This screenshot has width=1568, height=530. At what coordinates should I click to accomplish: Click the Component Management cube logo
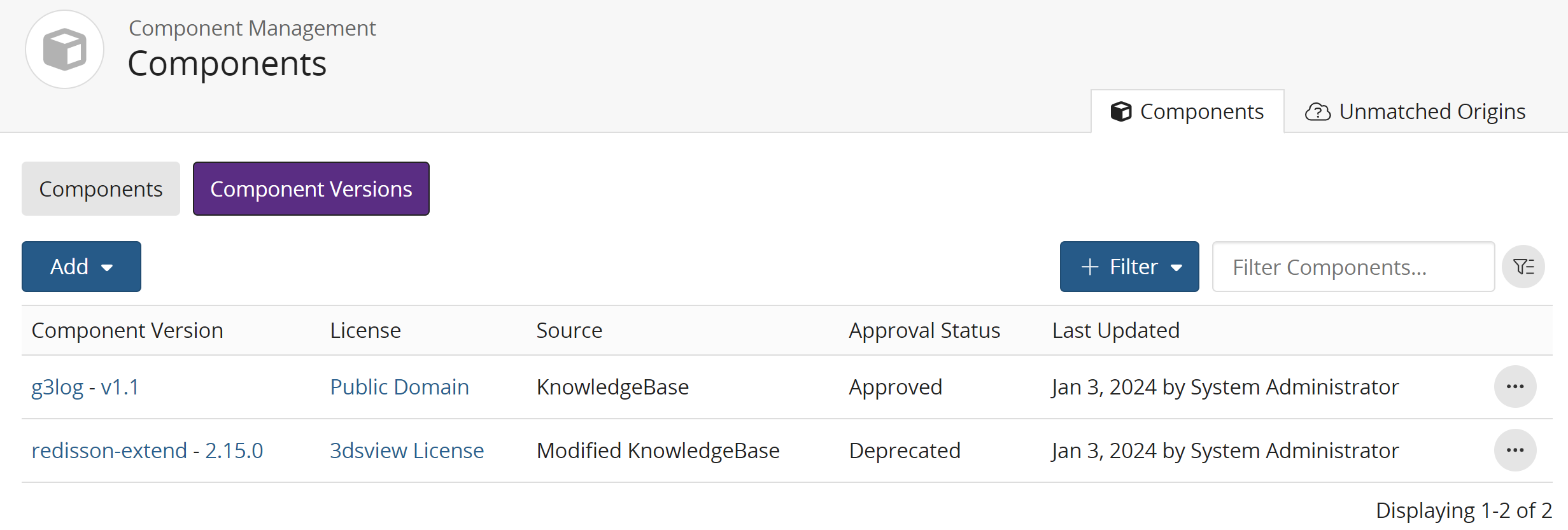tap(64, 49)
